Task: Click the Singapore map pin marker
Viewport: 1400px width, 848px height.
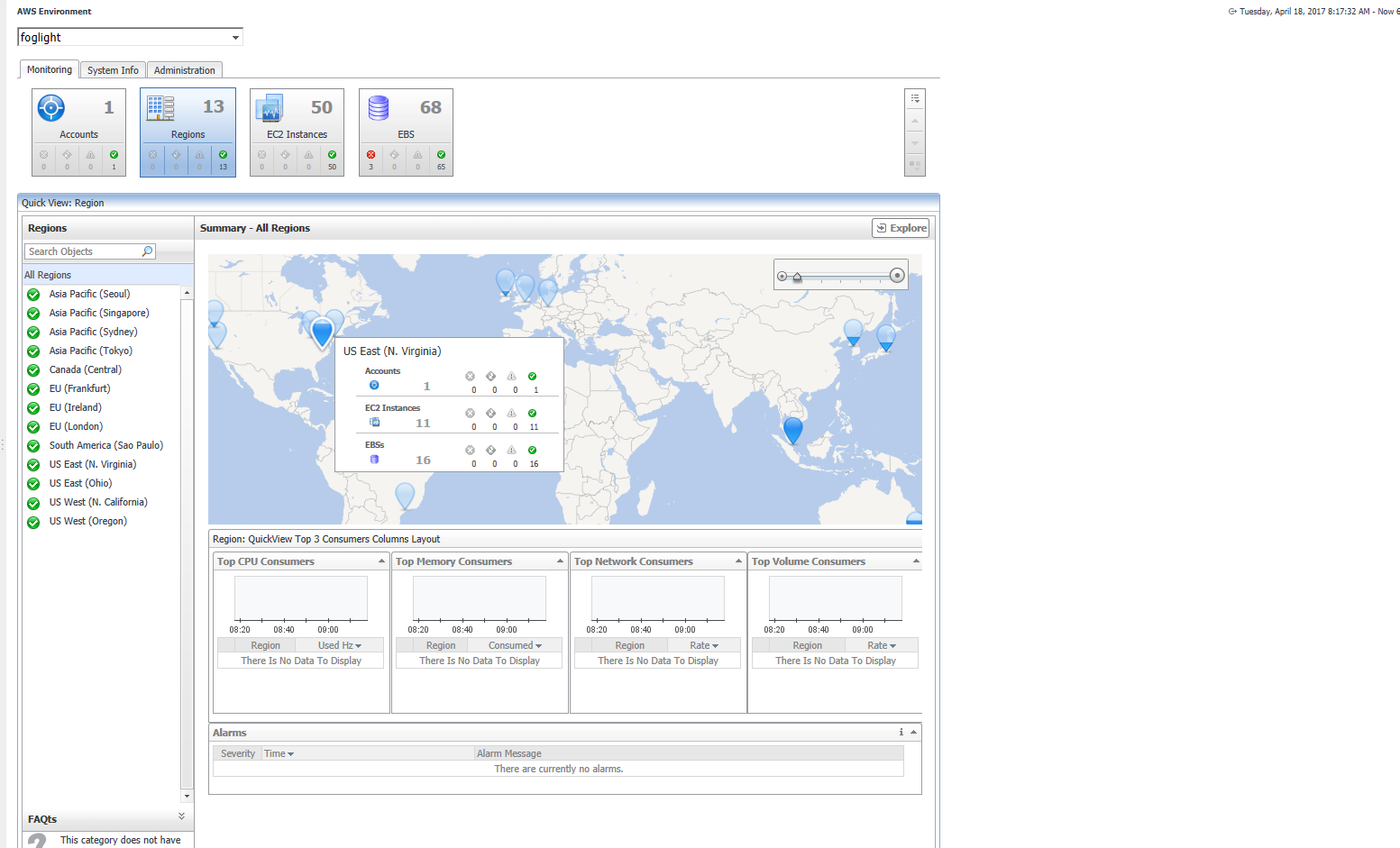Action: (x=792, y=430)
